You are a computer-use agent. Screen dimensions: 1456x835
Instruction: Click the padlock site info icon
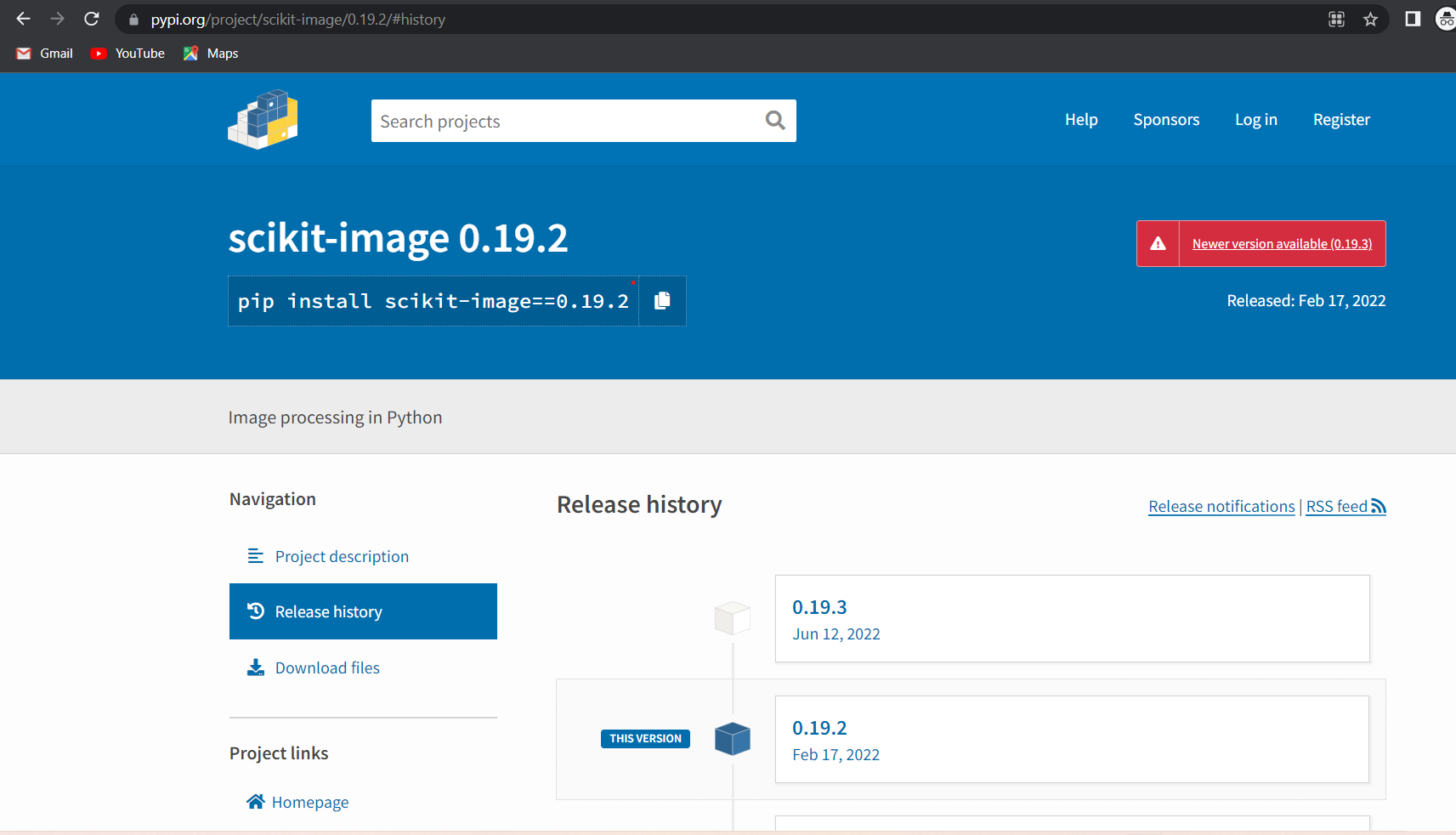(133, 20)
